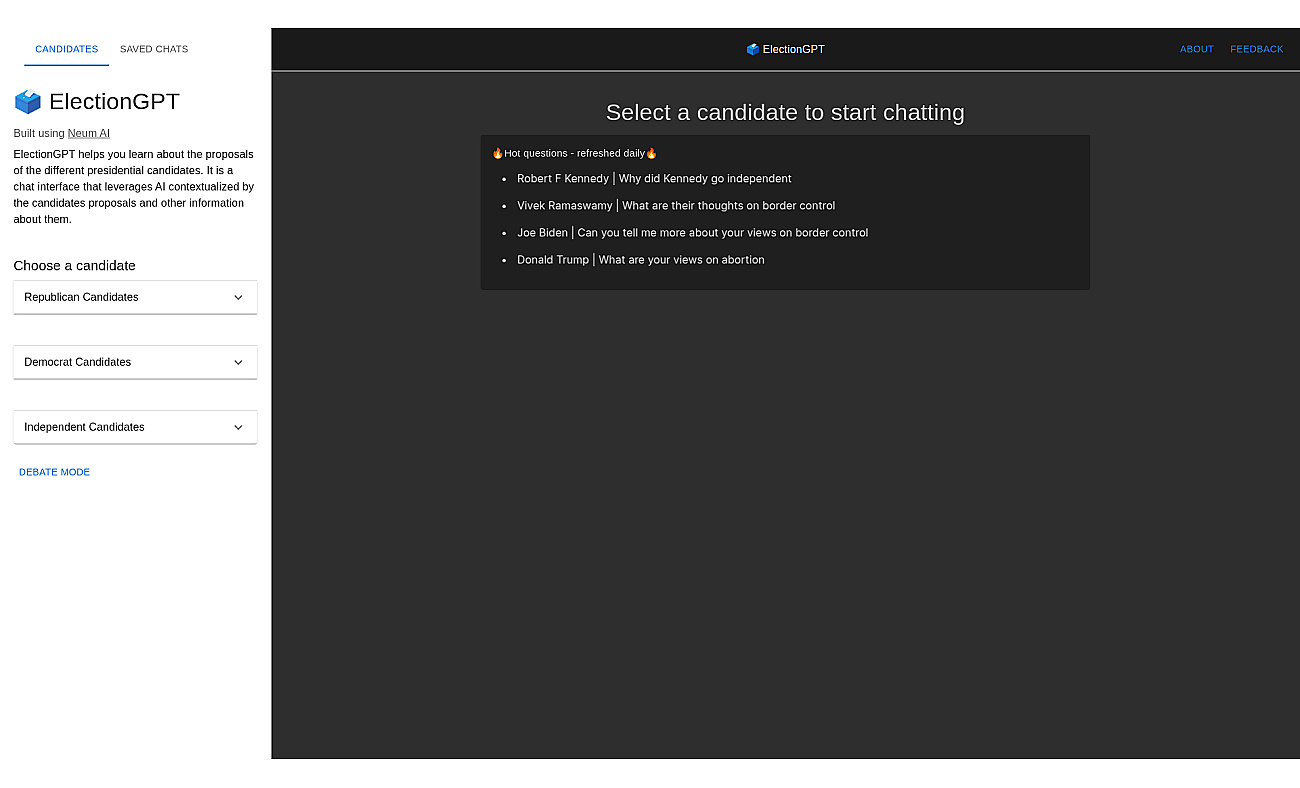The height and width of the screenshot is (788, 1300).
Task: Enter Debate Mode
Action: (54, 472)
